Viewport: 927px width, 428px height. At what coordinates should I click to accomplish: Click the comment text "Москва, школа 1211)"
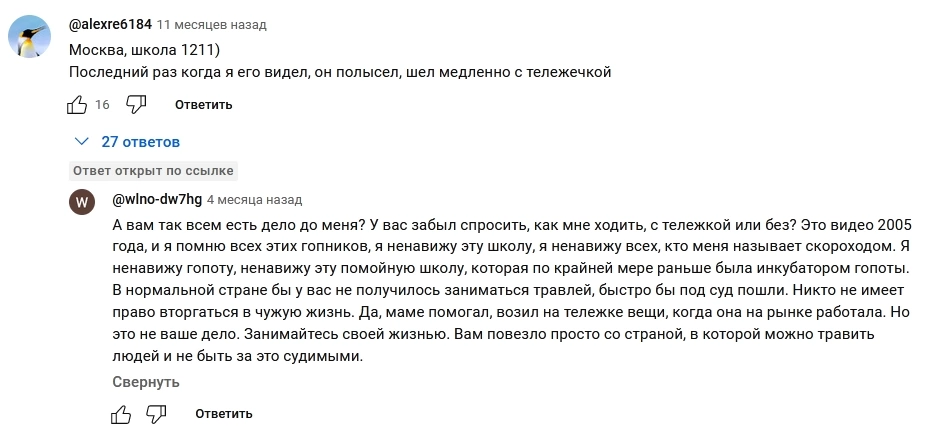pos(145,50)
